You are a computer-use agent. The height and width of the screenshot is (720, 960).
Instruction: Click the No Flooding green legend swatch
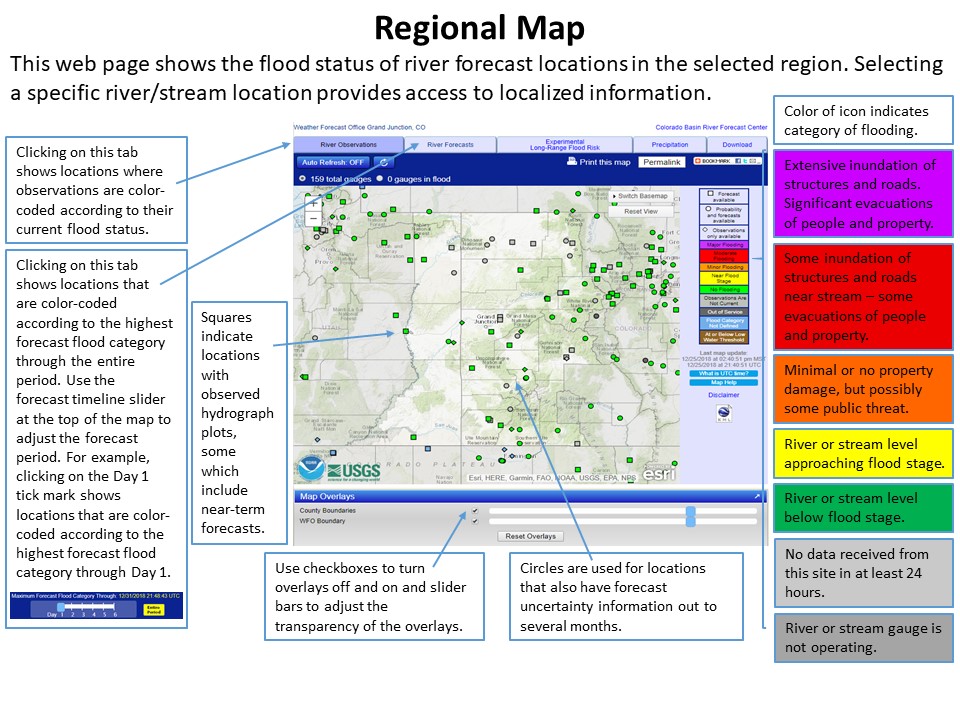(724, 290)
